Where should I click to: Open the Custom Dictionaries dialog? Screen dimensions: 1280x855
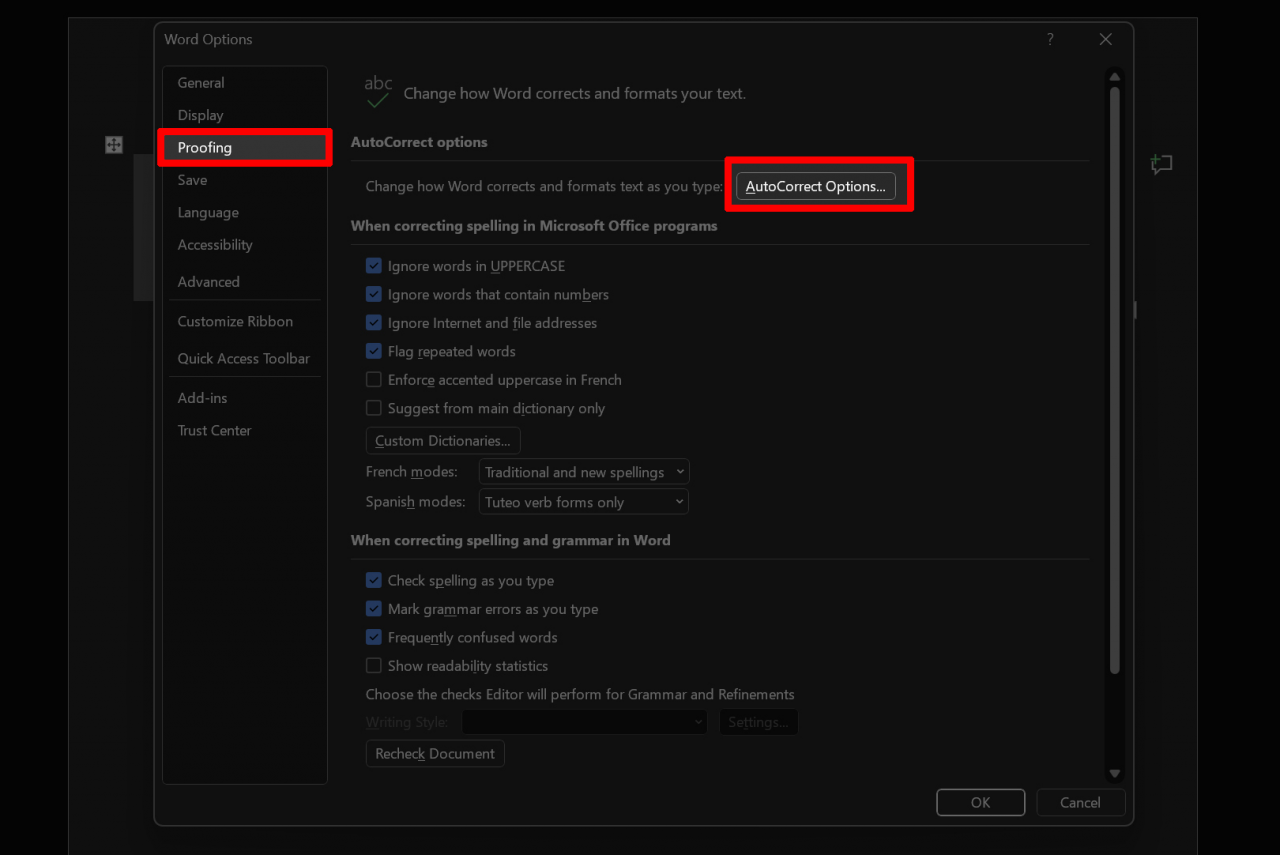click(442, 440)
